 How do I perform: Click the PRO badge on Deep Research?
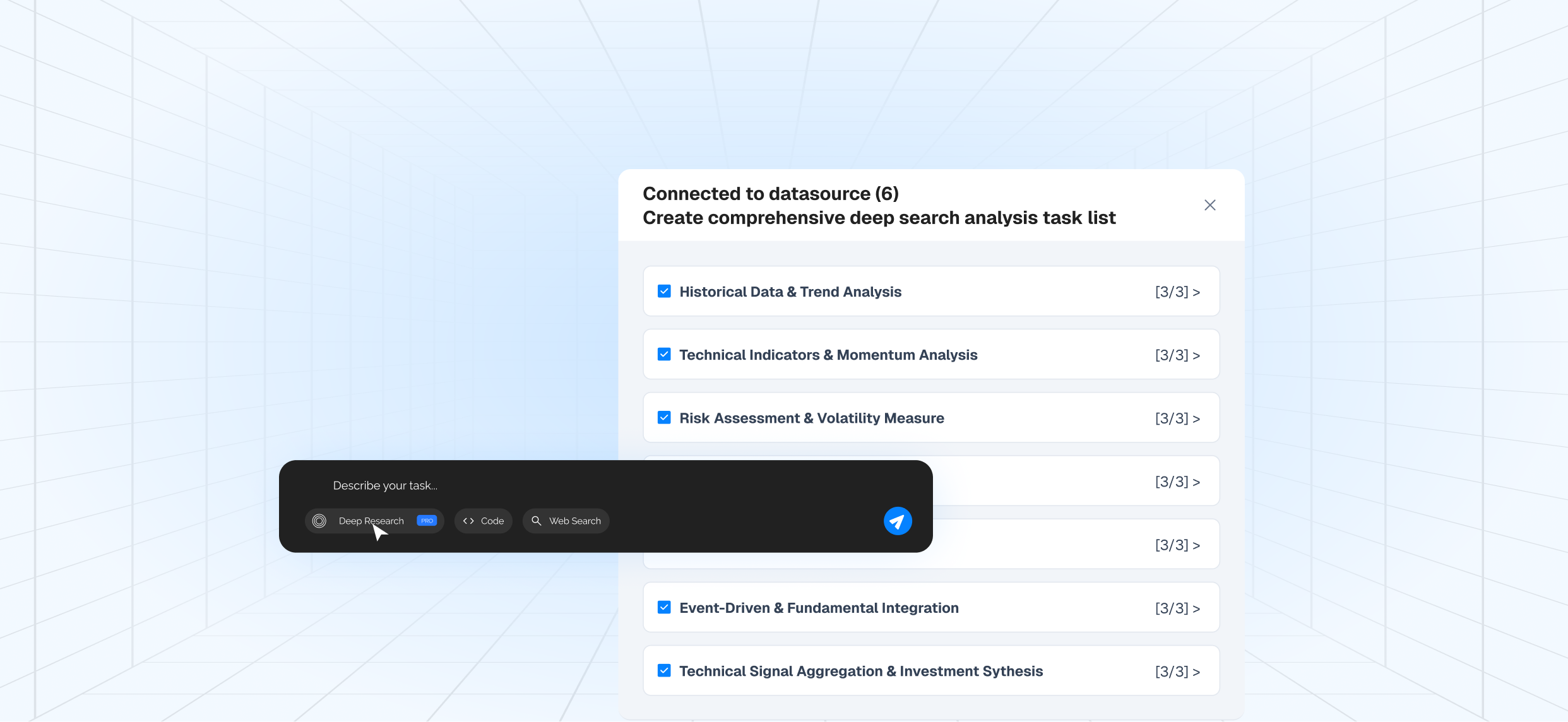click(x=427, y=521)
